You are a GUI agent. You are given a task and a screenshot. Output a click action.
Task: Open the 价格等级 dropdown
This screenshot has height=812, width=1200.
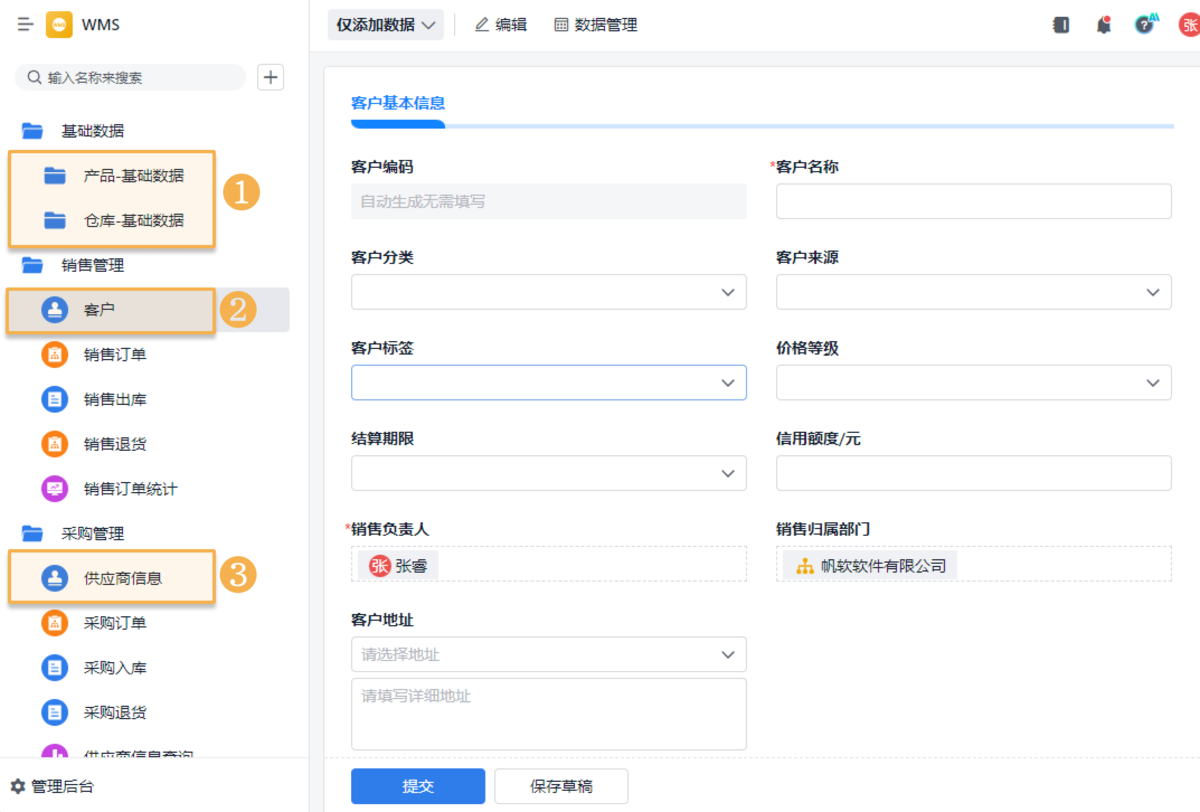click(973, 382)
